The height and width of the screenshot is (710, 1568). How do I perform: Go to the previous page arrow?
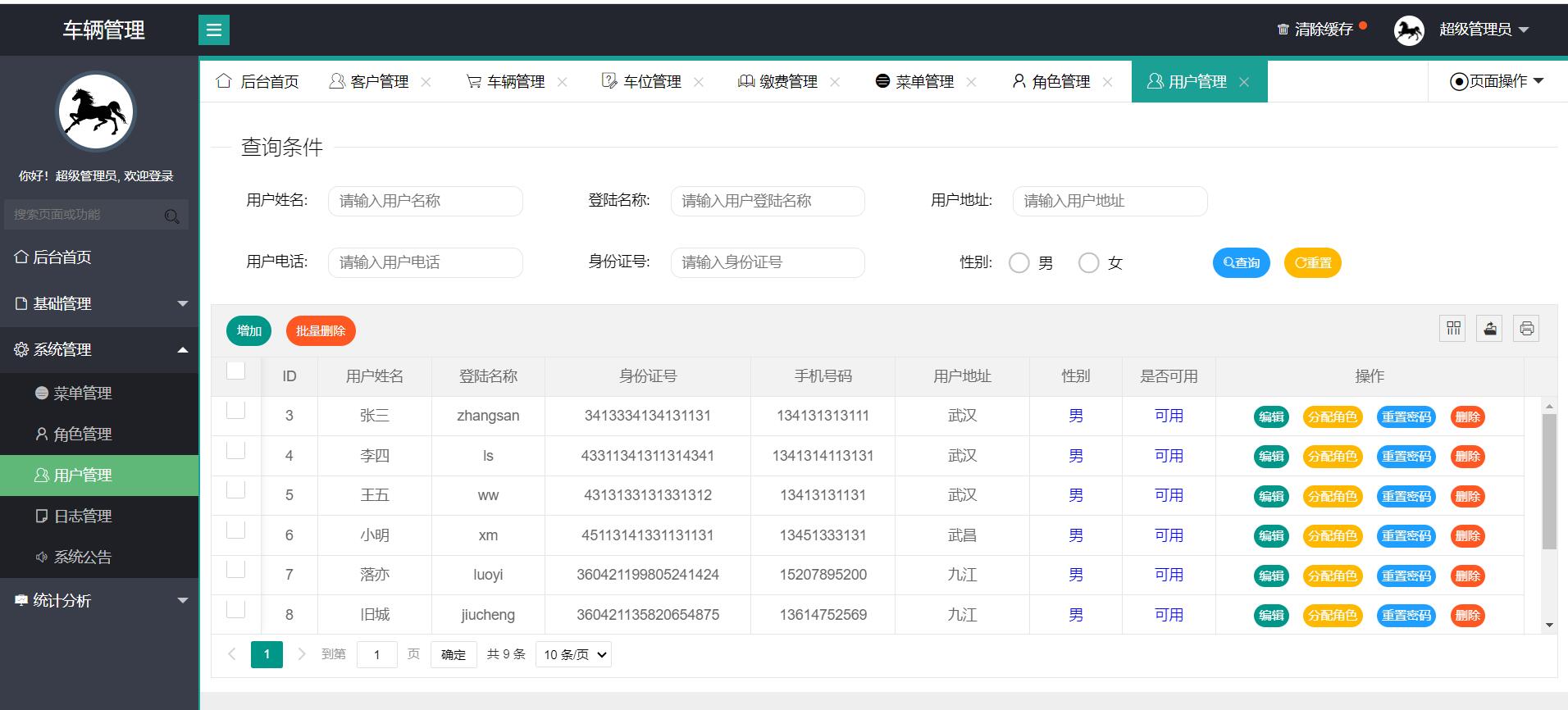point(231,653)
